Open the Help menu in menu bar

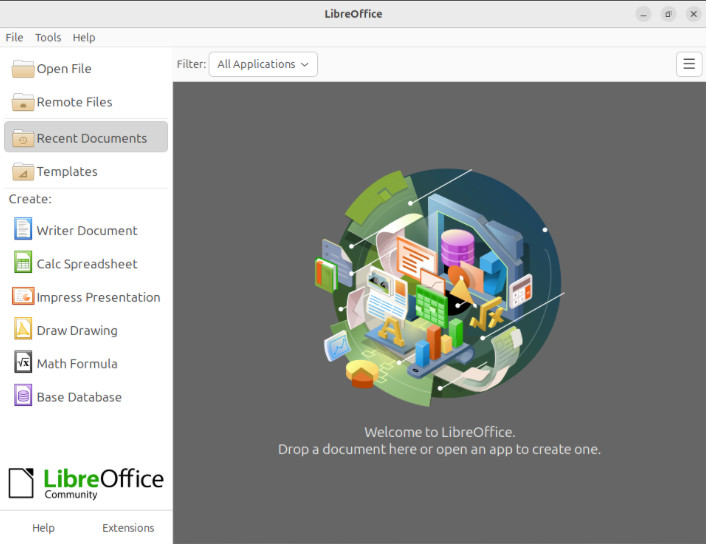pyautogui.click(x=84, y=37)
